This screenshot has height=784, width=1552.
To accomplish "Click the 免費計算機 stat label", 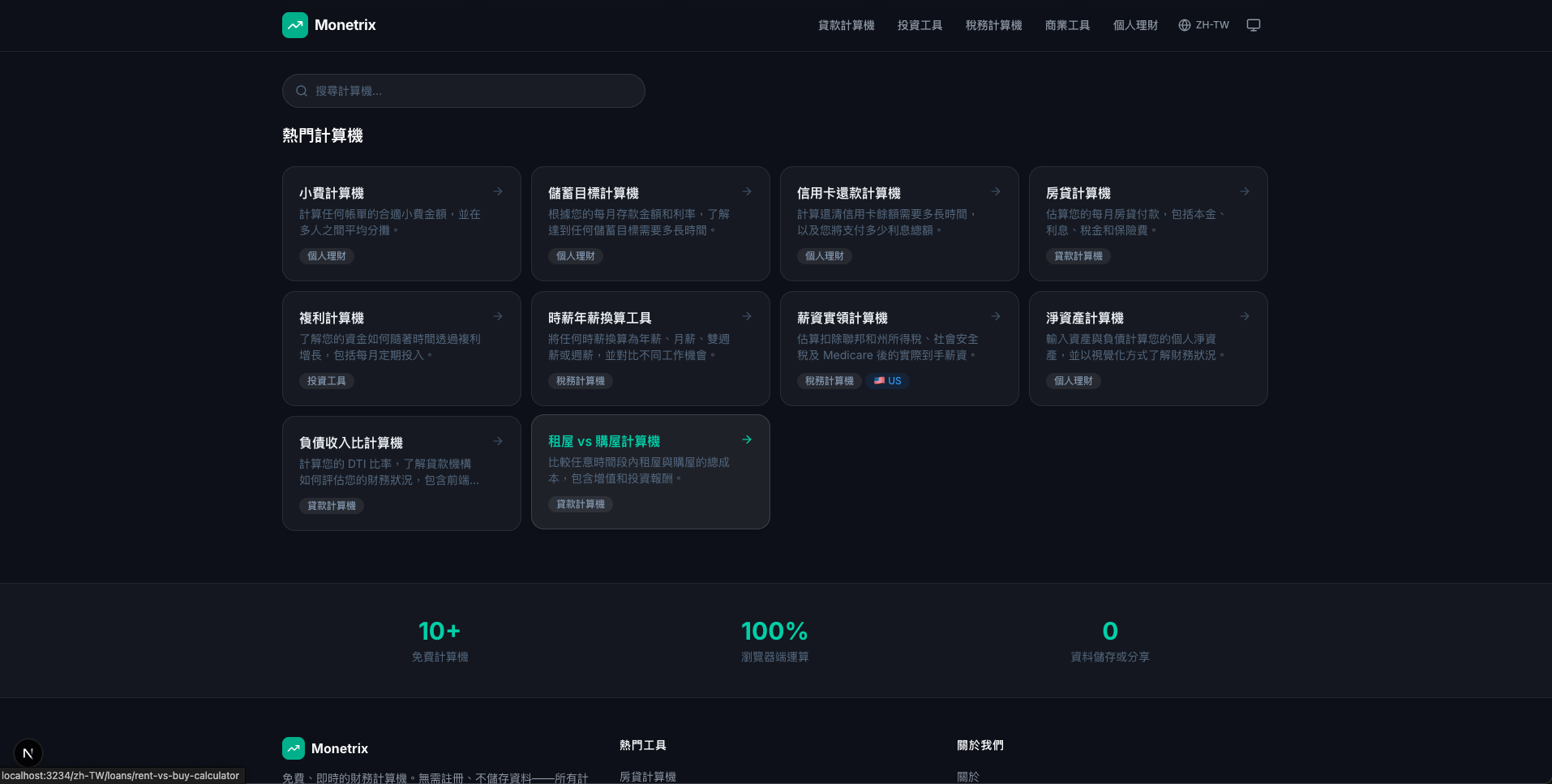I will tap(439, 657).
